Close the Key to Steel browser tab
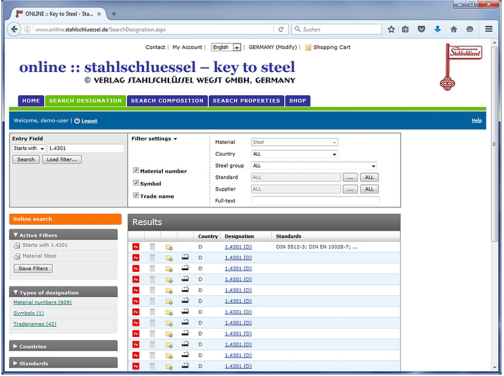 (99, 14)
